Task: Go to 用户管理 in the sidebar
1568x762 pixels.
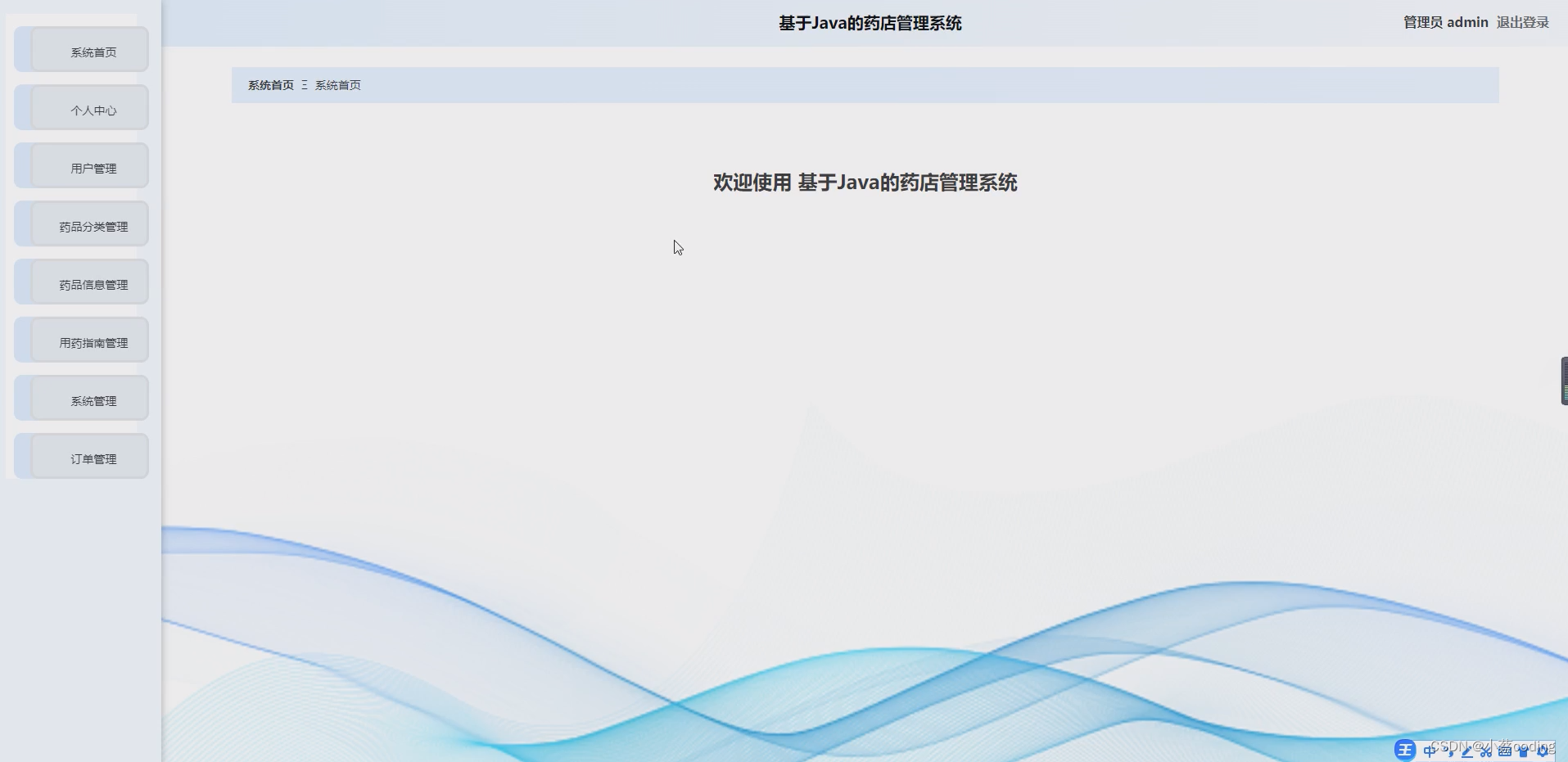Action: point(81,166)
